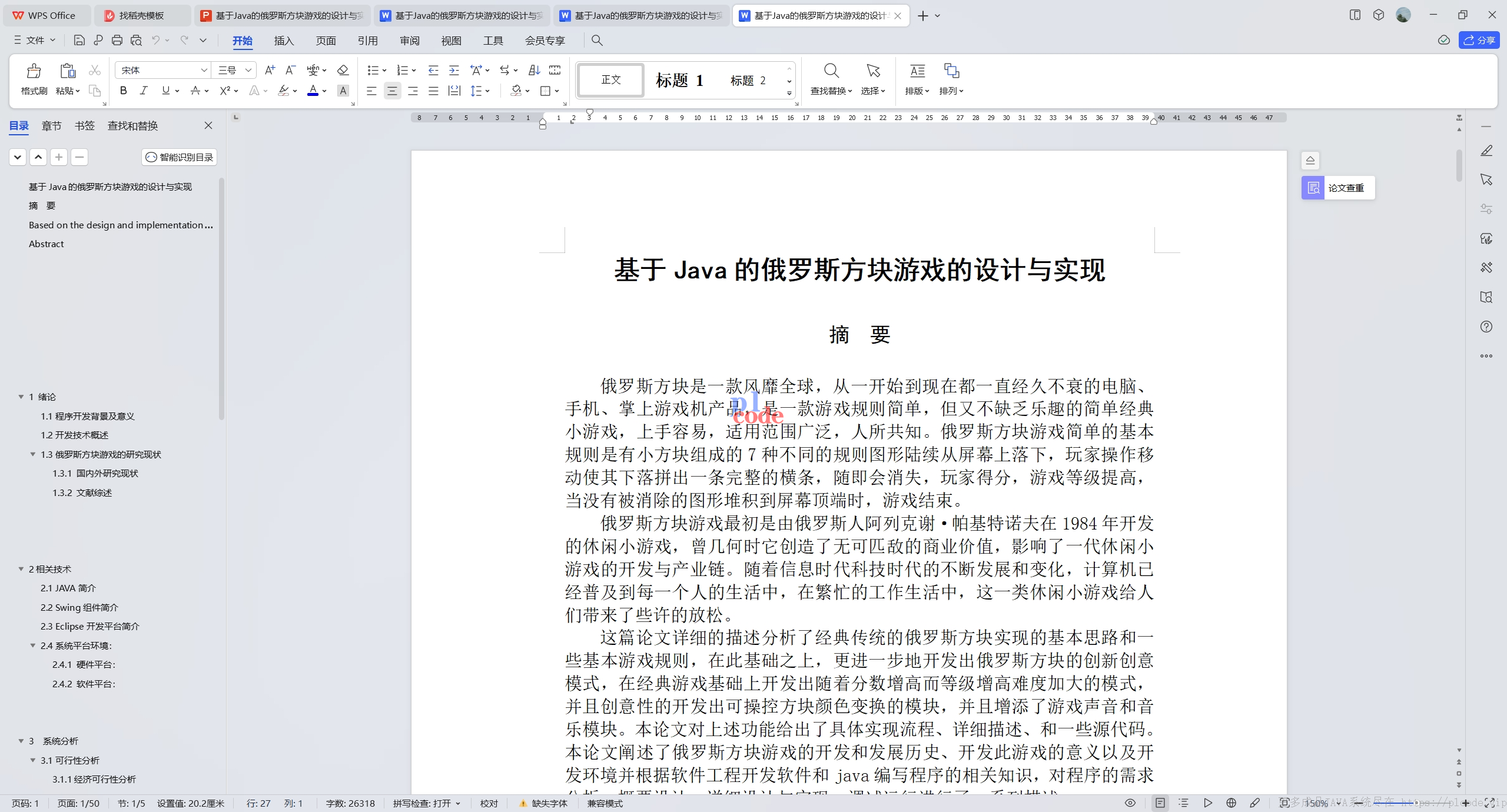Toggle align right for paragraph
Image resolution: width=1507 pixels, height=812 pixels.
[x=413, y=91]
